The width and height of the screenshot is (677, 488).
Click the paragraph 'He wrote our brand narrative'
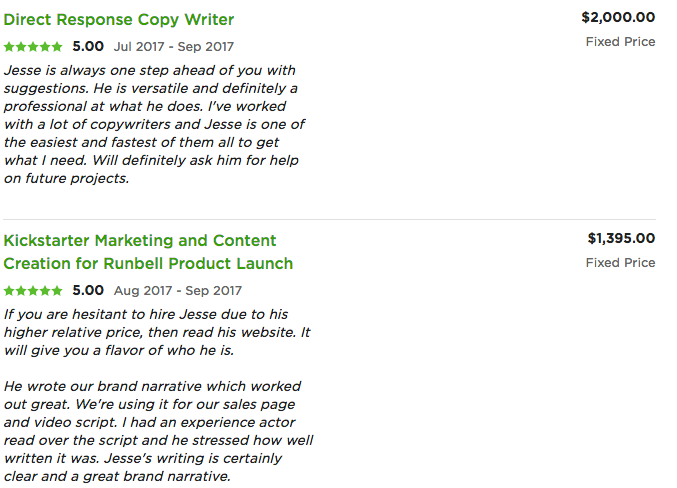coord(158,431)
